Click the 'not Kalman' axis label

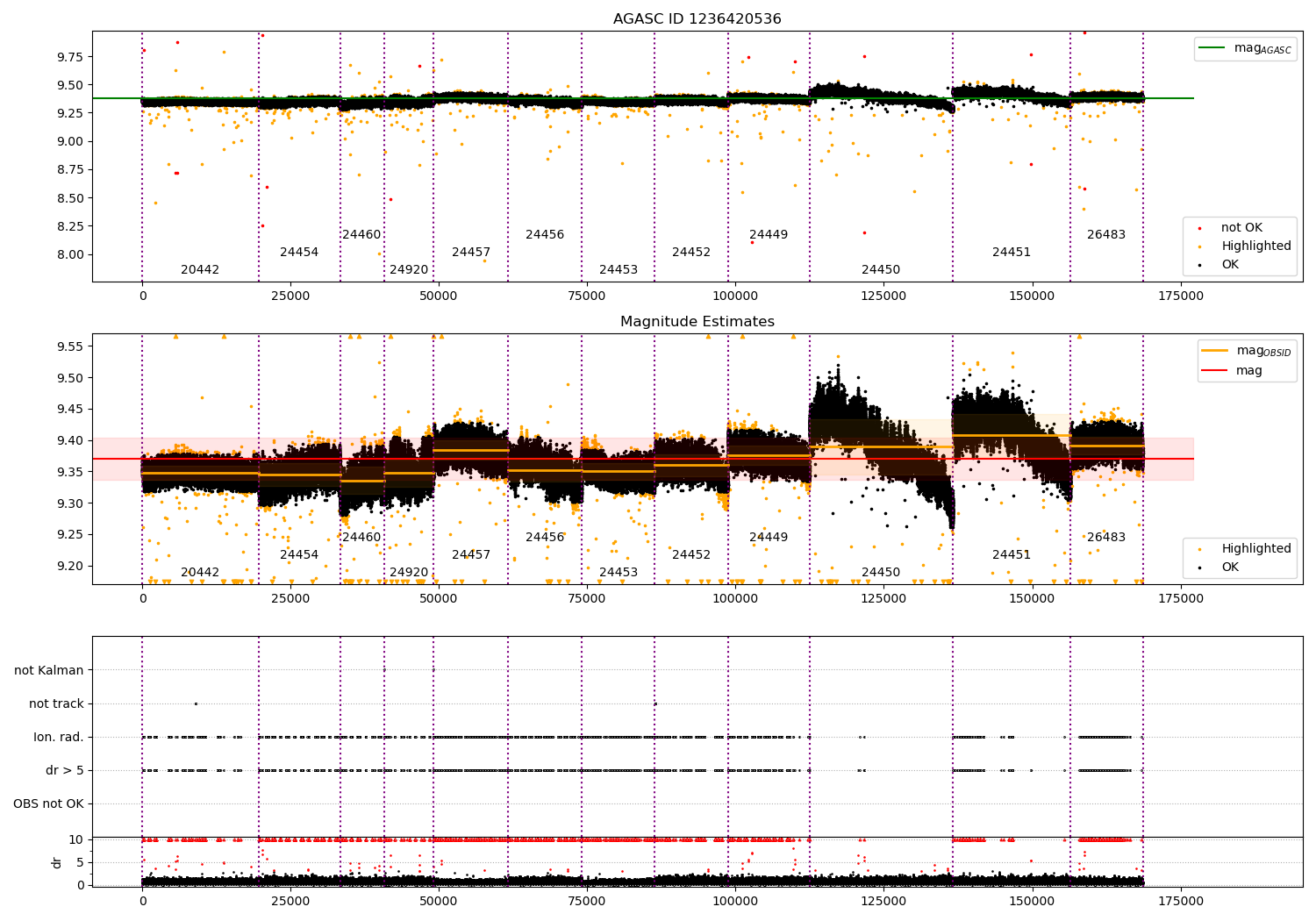pos(49,671)
